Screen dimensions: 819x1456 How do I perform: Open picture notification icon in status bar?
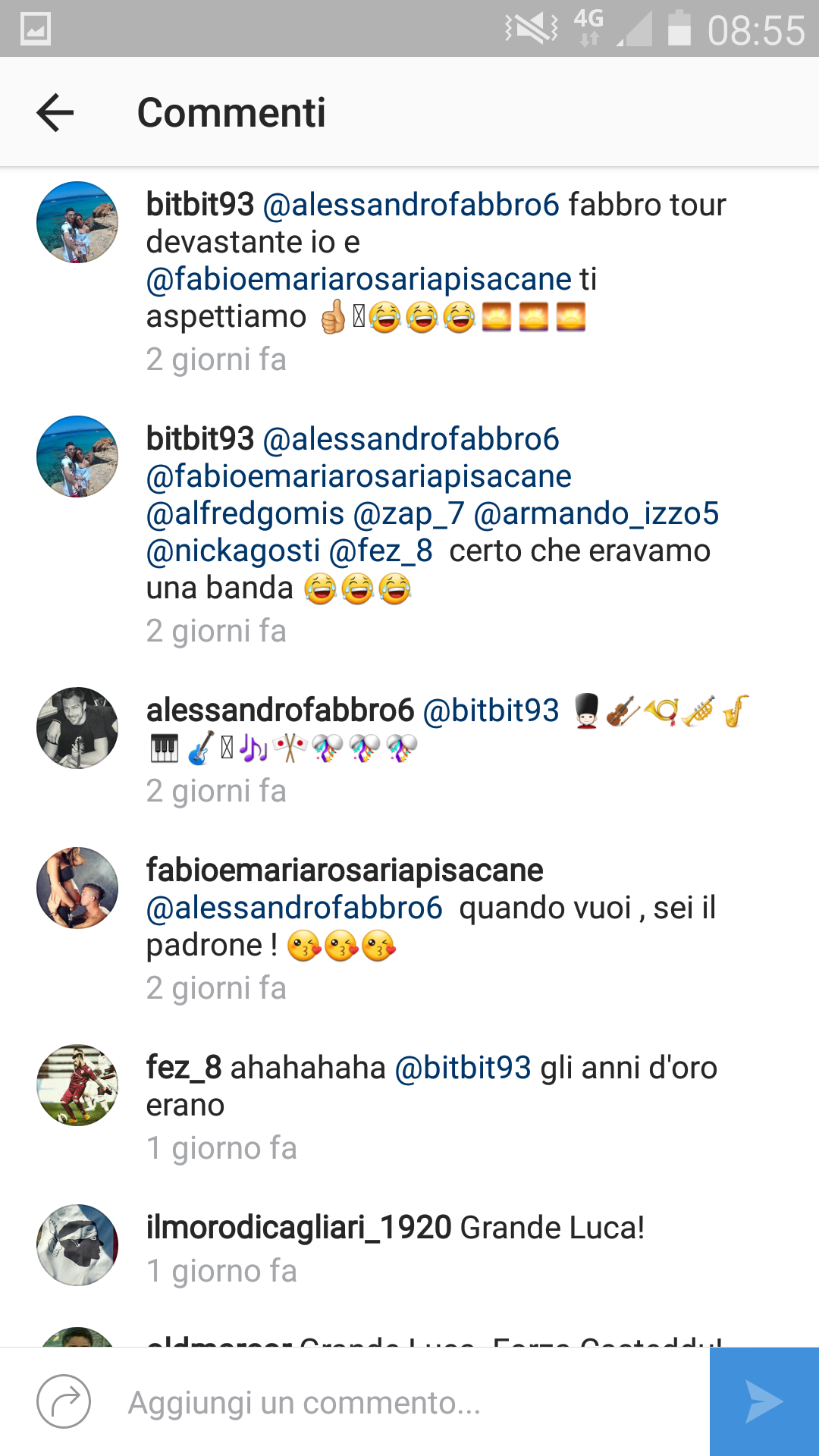36,30
